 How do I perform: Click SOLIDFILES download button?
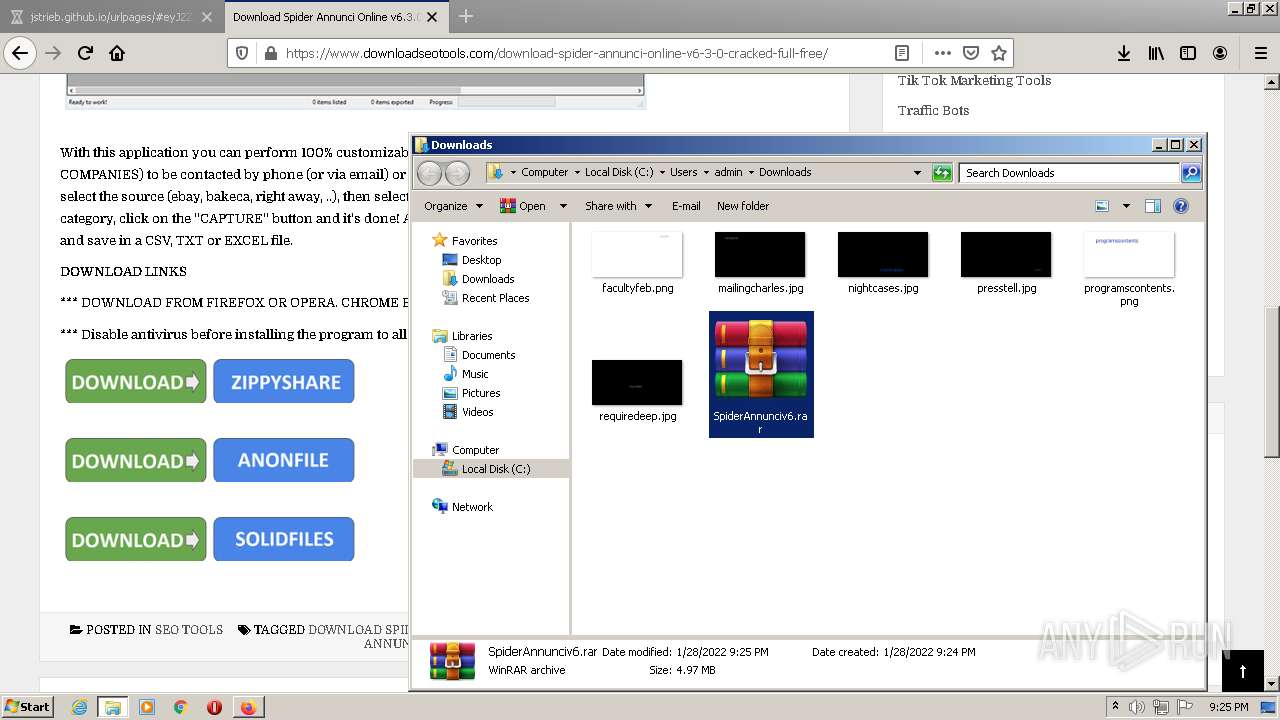(x=284, y=539)
